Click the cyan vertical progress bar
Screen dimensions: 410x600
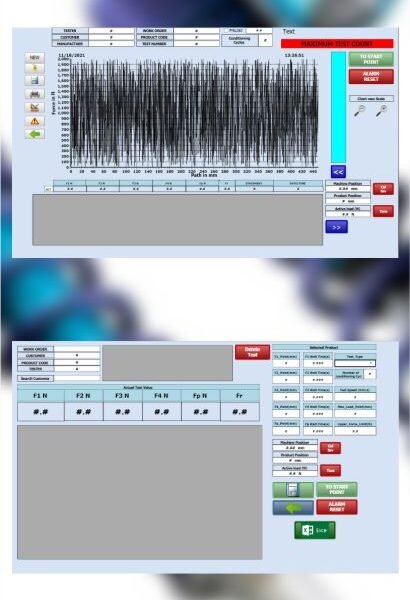[x=338, y=108]
